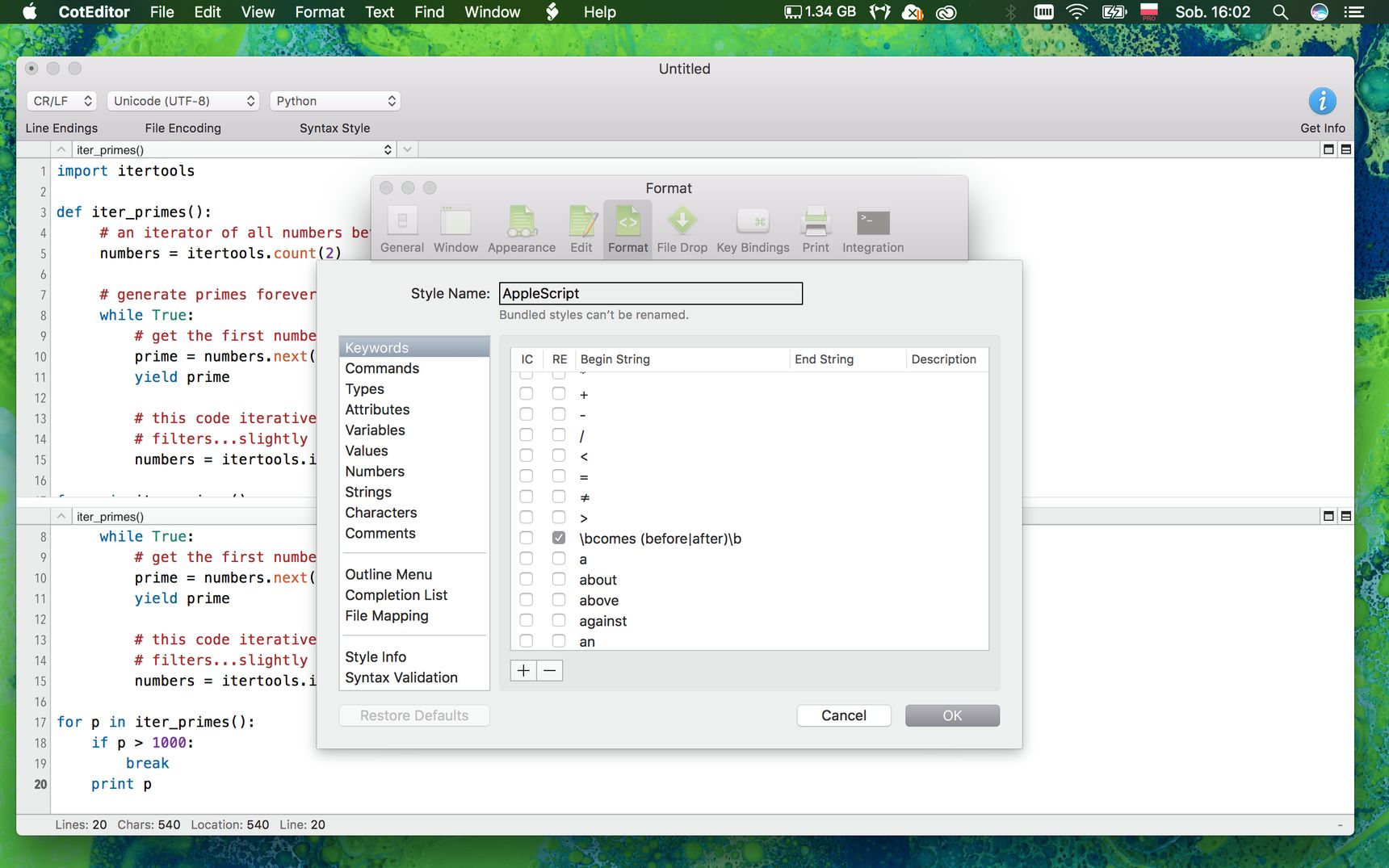The image size is (1389, 868).
Task: Select Syntax Validation in sidebar list
Action: pyautogui.click(x=414, y=677)
